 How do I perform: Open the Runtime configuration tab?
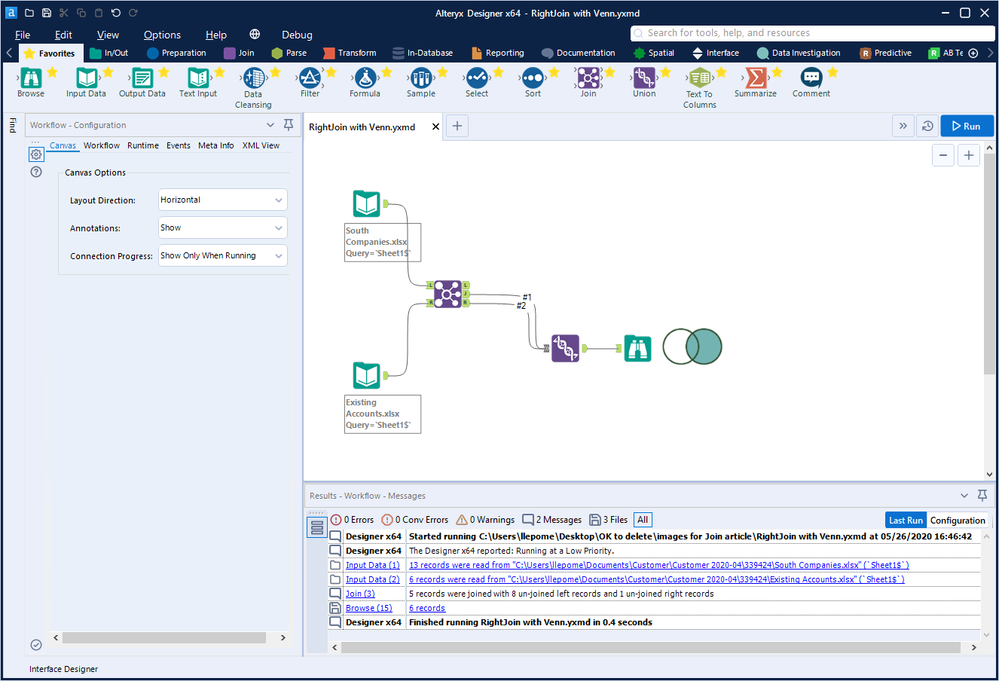click(x=143, y=145)
